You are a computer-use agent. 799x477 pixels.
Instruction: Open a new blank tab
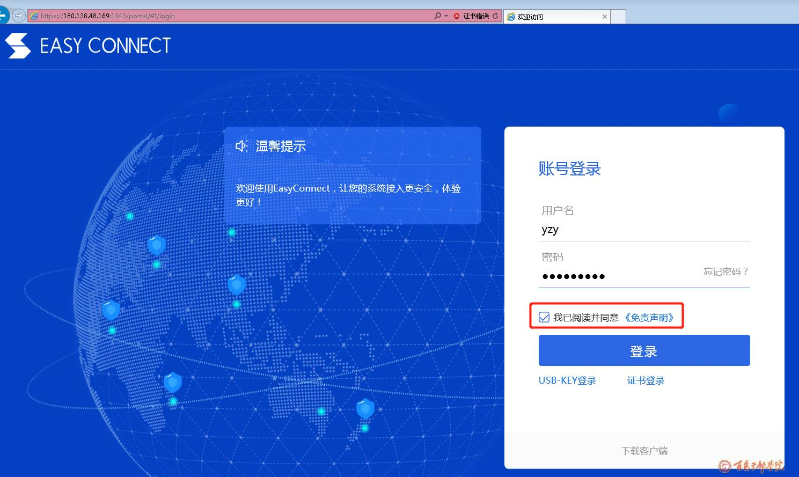(618, 17)
